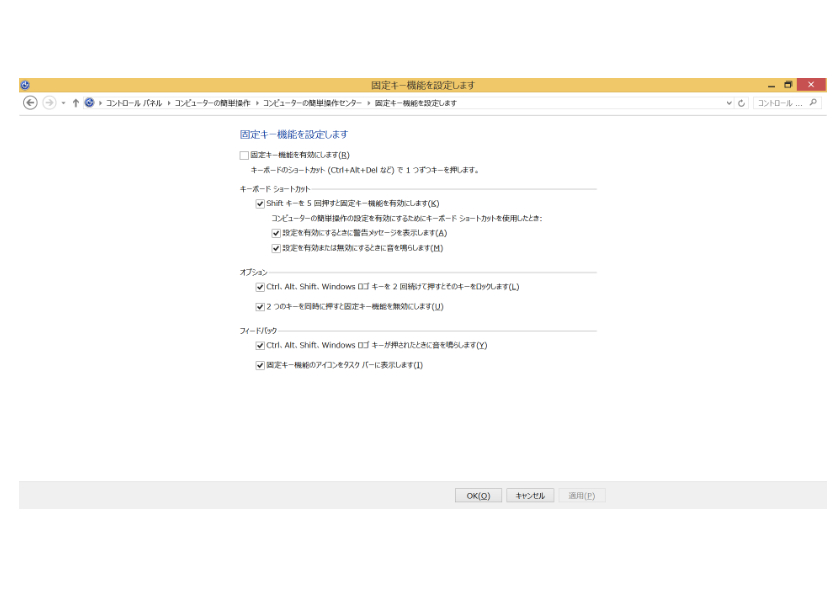Click the Forward navigation arrow

coord(49,103)
